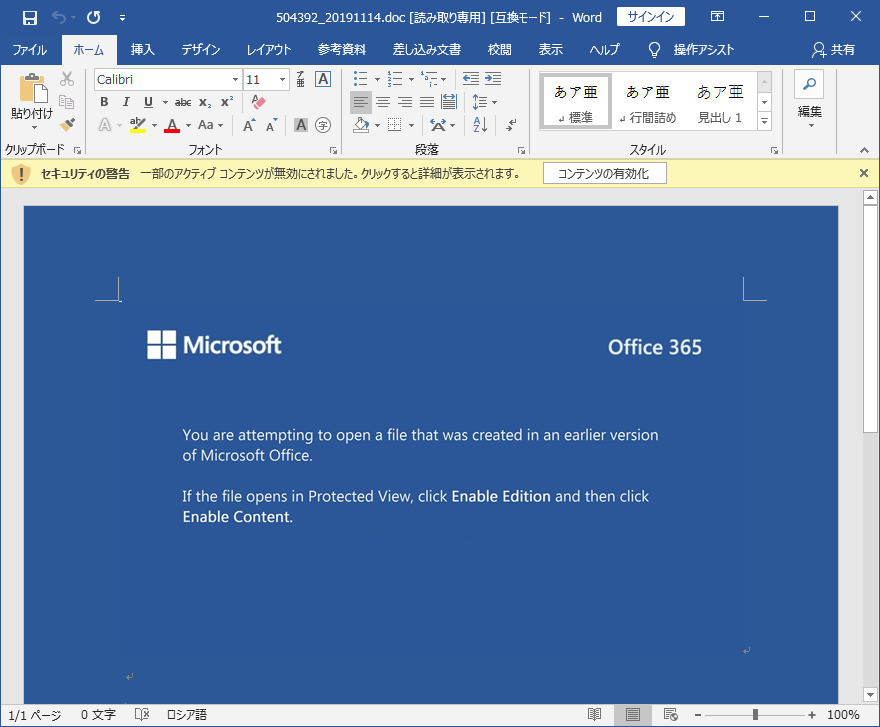This screenshot has width=880, height=727.
Task: Toggle center text alignment
Action: (x=382, y=102)
